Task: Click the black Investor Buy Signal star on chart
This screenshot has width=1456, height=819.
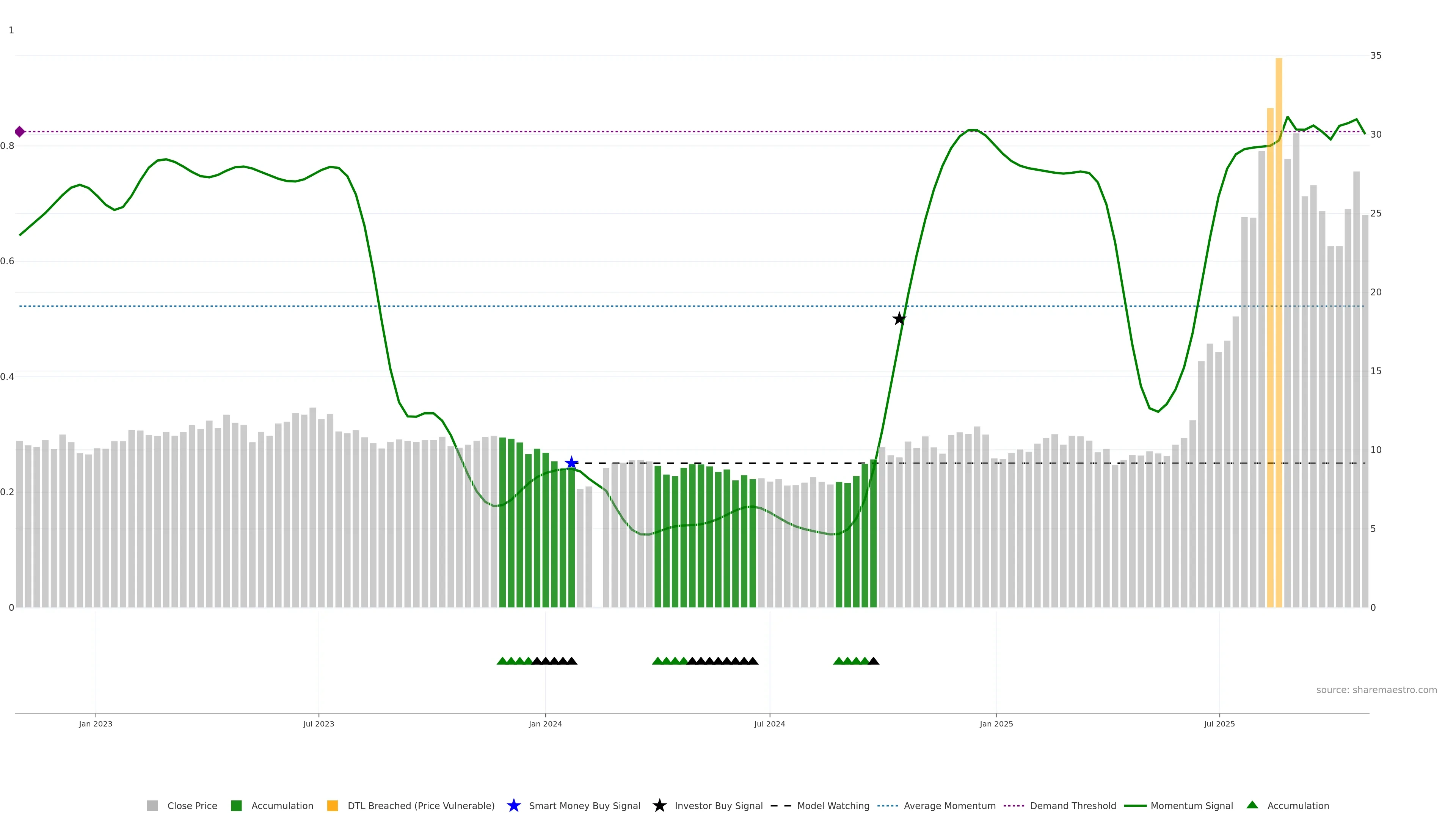Action: 899,319
